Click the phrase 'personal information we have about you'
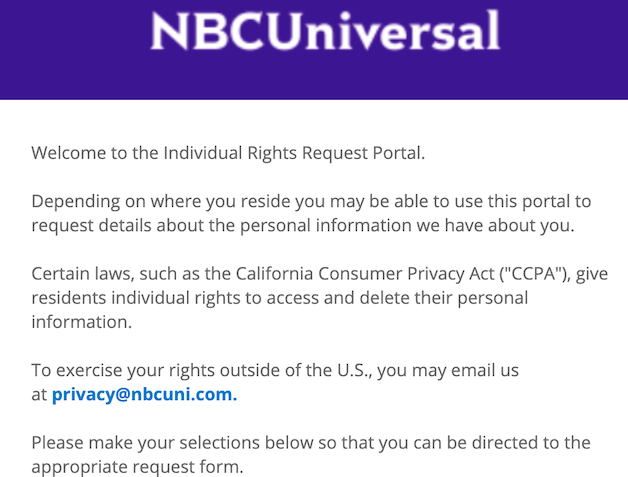This screenshot has width=628, height=477. (x=407, y=225)
